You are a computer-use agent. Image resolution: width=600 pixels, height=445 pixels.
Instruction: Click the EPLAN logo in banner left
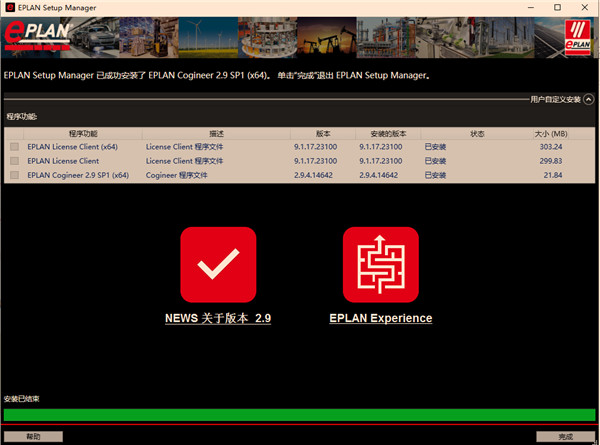coord(38,36)
